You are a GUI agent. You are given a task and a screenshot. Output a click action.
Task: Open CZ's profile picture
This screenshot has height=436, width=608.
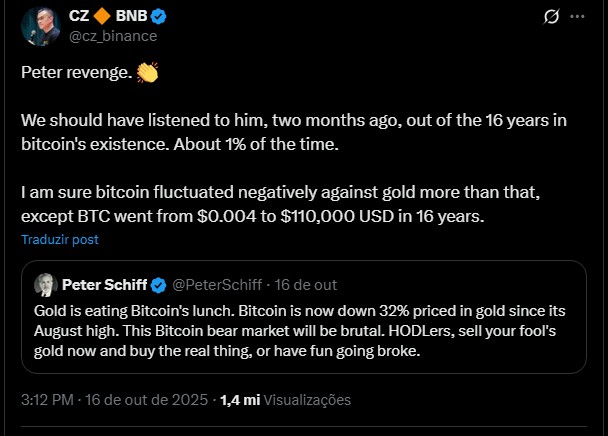(38, 25)
